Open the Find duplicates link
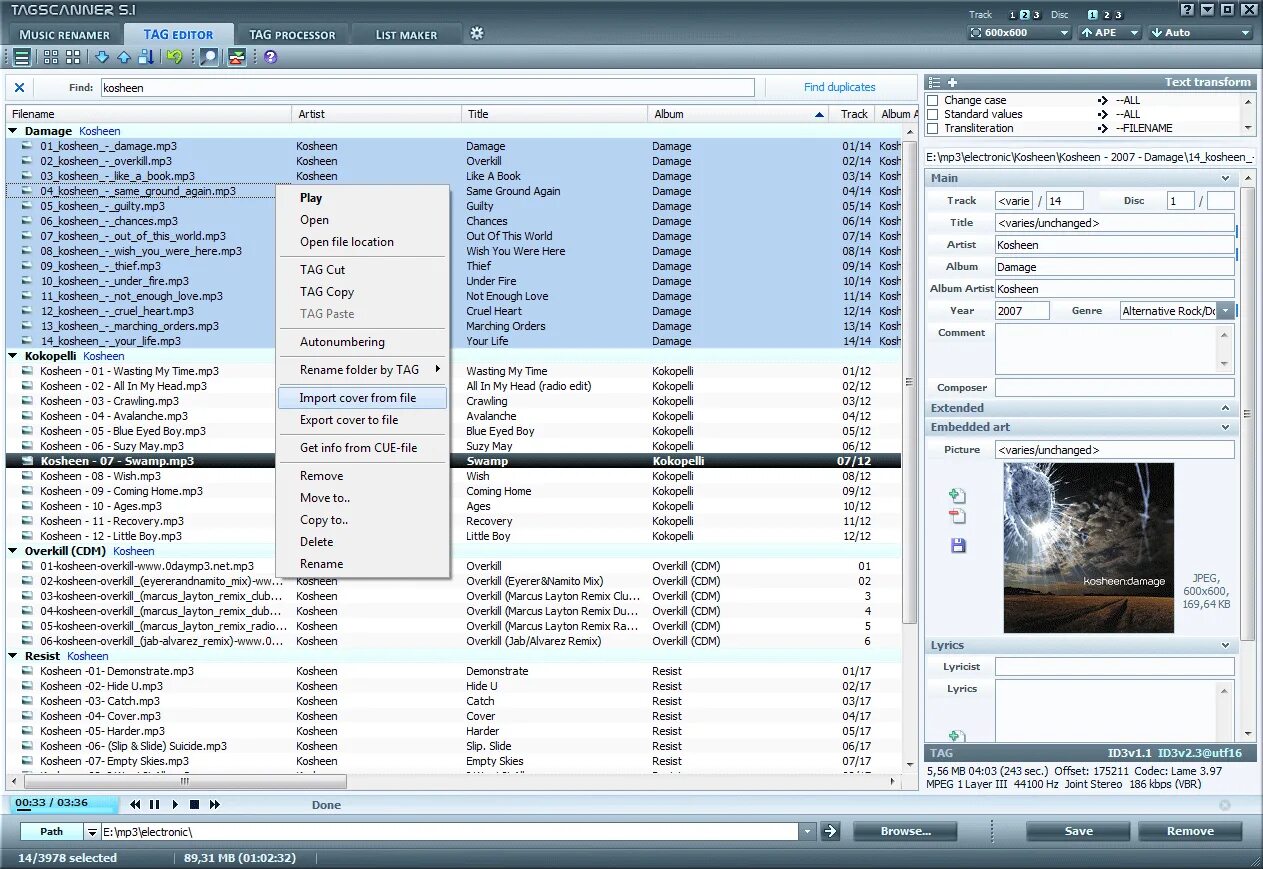This screenshot has height=869, width=1263. [840, 88]
